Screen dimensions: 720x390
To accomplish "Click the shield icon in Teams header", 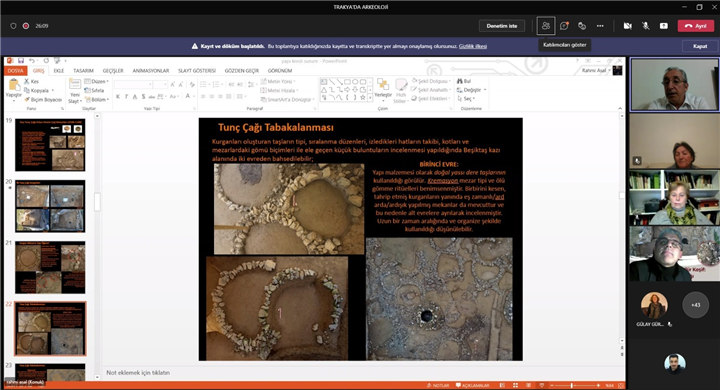I will pyautogui.click(x=13, y=26).
